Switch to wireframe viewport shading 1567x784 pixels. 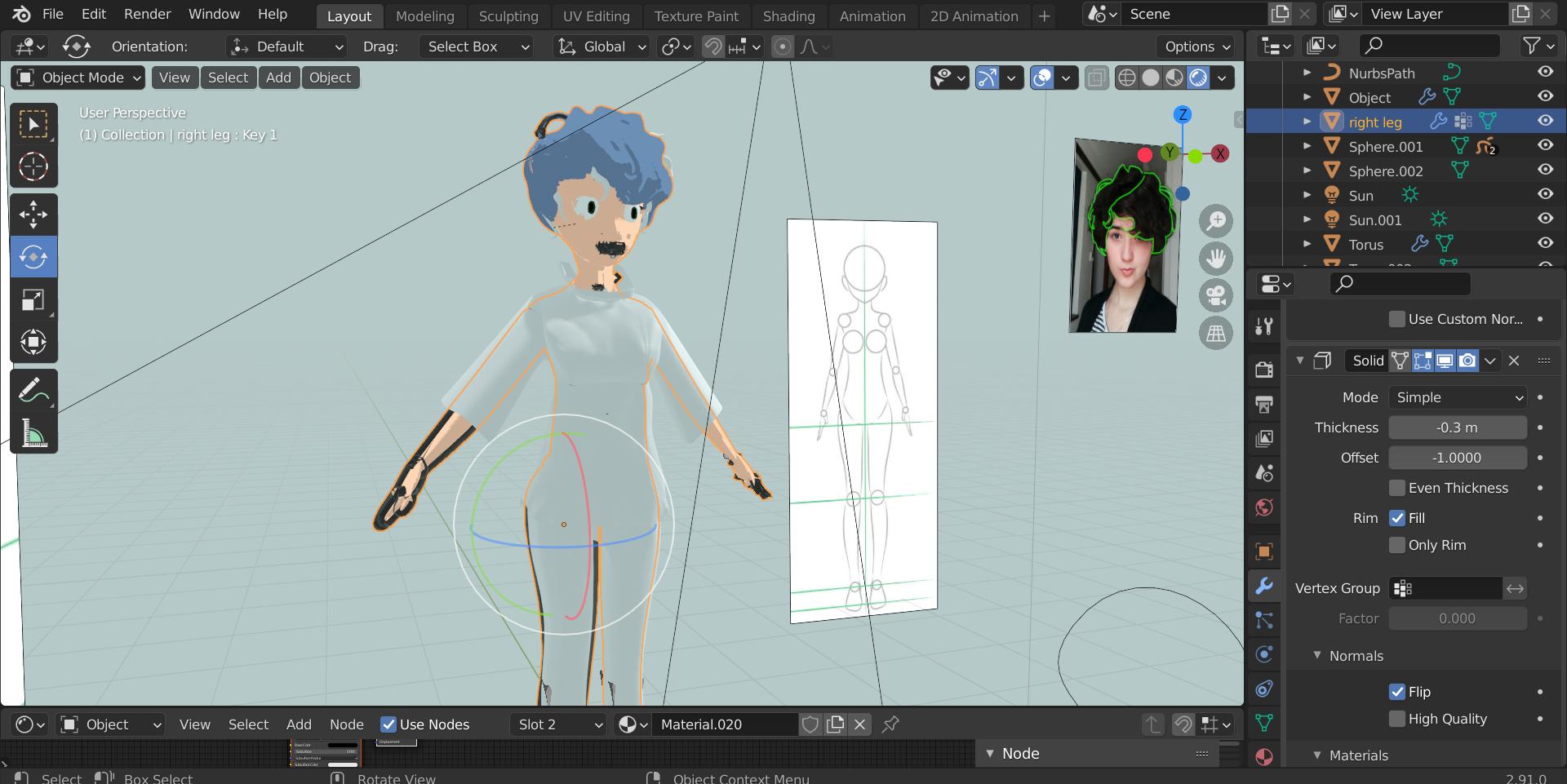pyautogui.click(x=1127, y=78)
